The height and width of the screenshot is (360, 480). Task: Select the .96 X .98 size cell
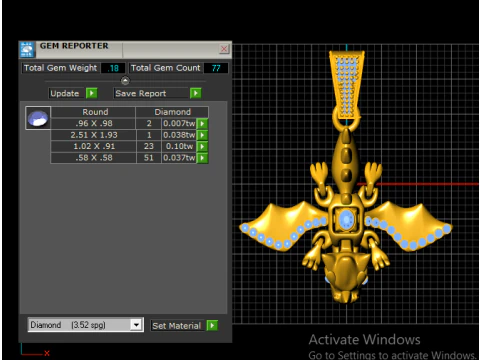coord(94,123)
